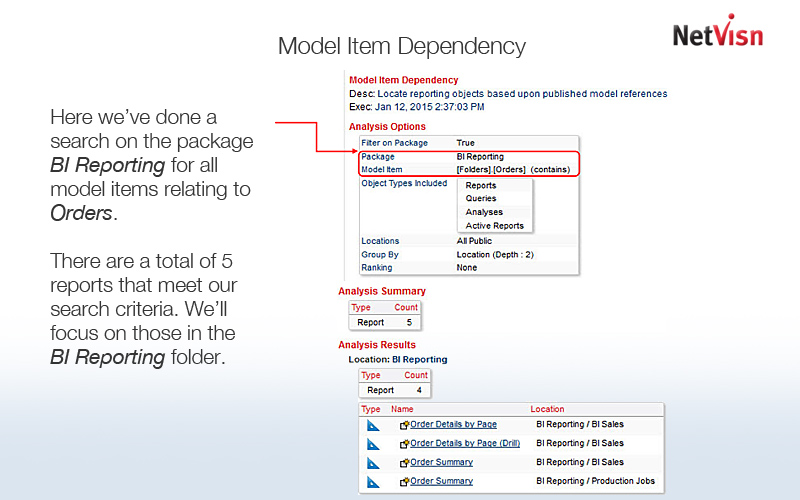Click shortcut icon beside Production Jobs Order Summary

405,482
